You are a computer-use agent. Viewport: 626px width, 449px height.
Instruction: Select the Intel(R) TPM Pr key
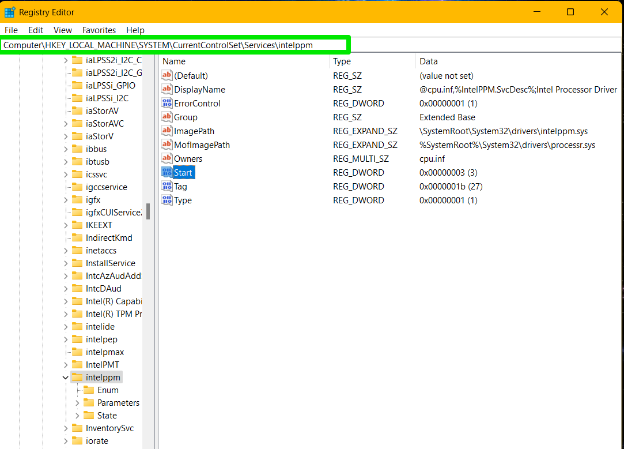[114, 314]
